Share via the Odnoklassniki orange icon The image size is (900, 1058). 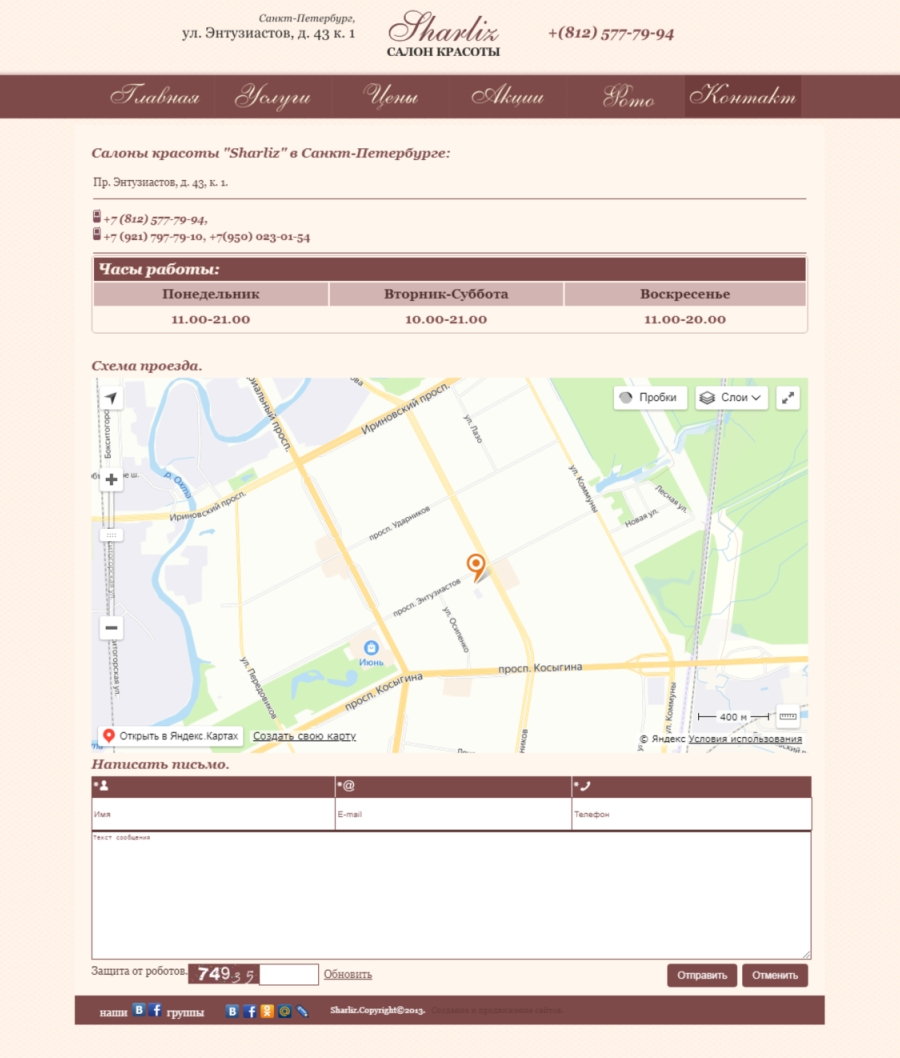tap(267, 1011)
